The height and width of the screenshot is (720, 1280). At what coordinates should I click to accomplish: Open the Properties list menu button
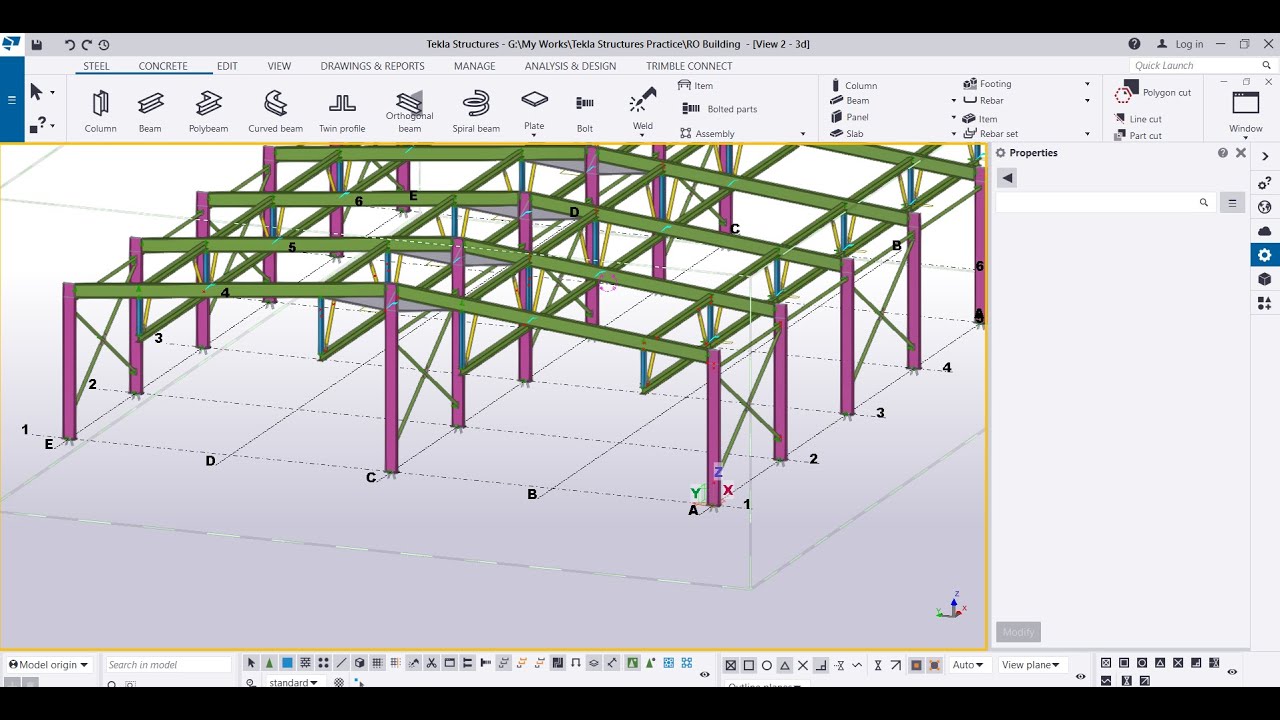click(x=1232, y=203)
